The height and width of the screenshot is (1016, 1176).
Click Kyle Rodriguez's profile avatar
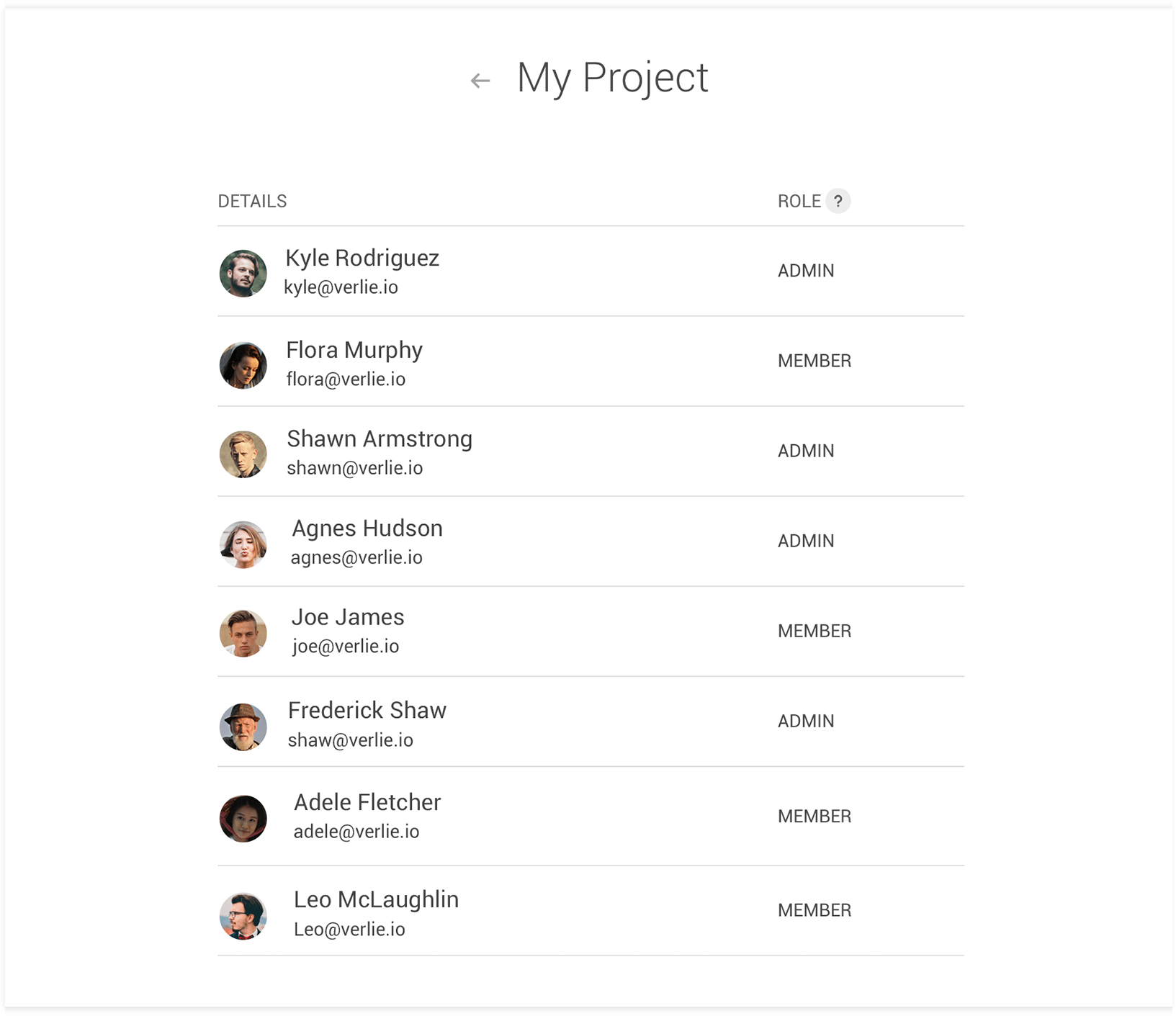[x=243, y=274]
